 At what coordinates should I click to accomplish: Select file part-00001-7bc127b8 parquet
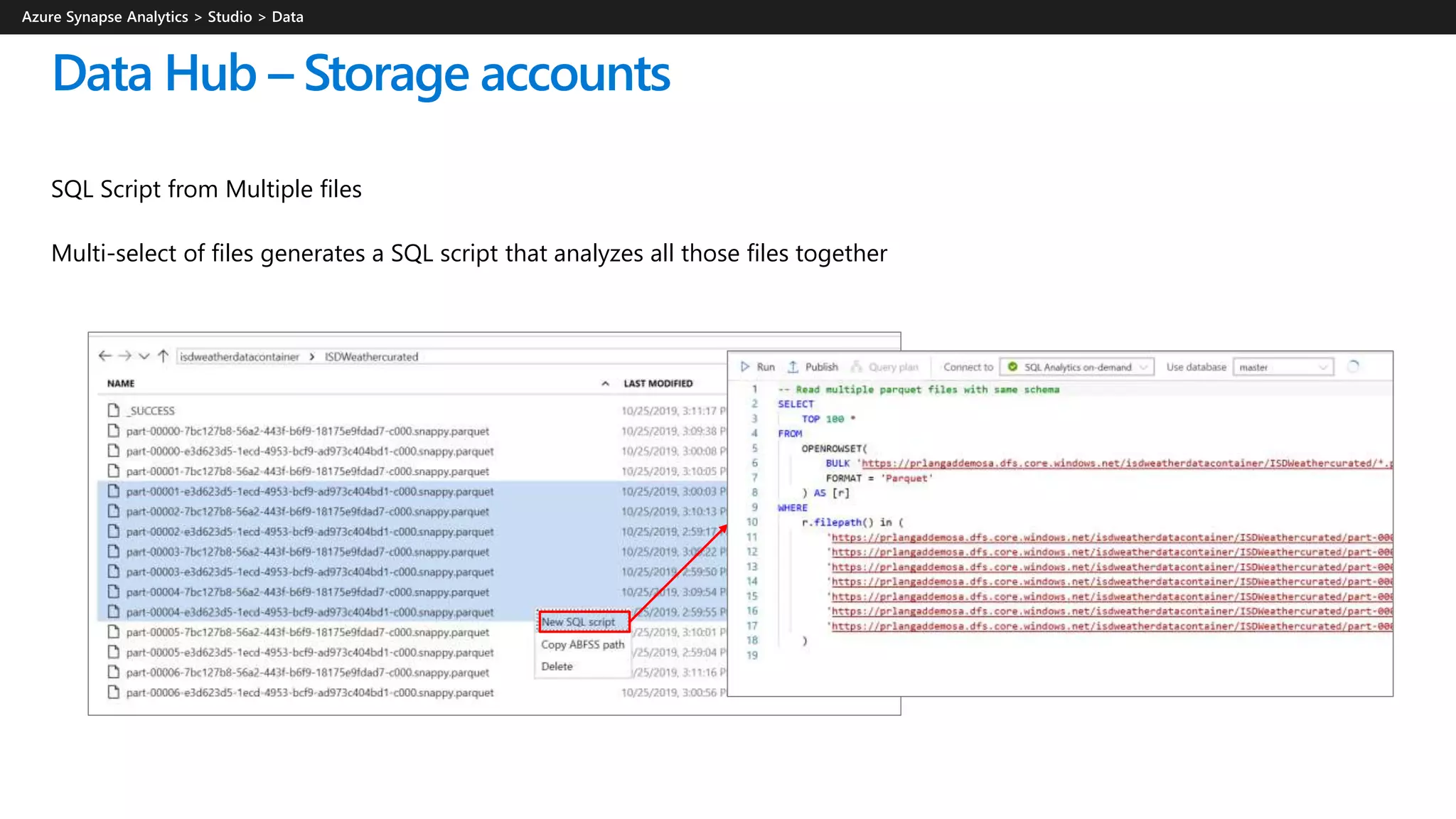[x=308, y=471]
